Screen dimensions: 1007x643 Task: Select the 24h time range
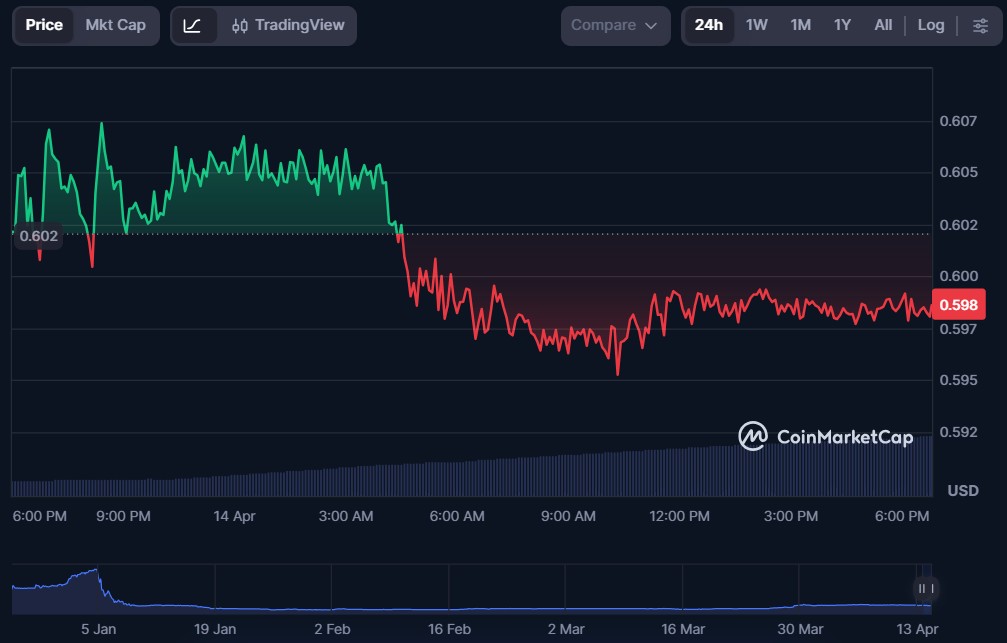click(x=708, y=25)
